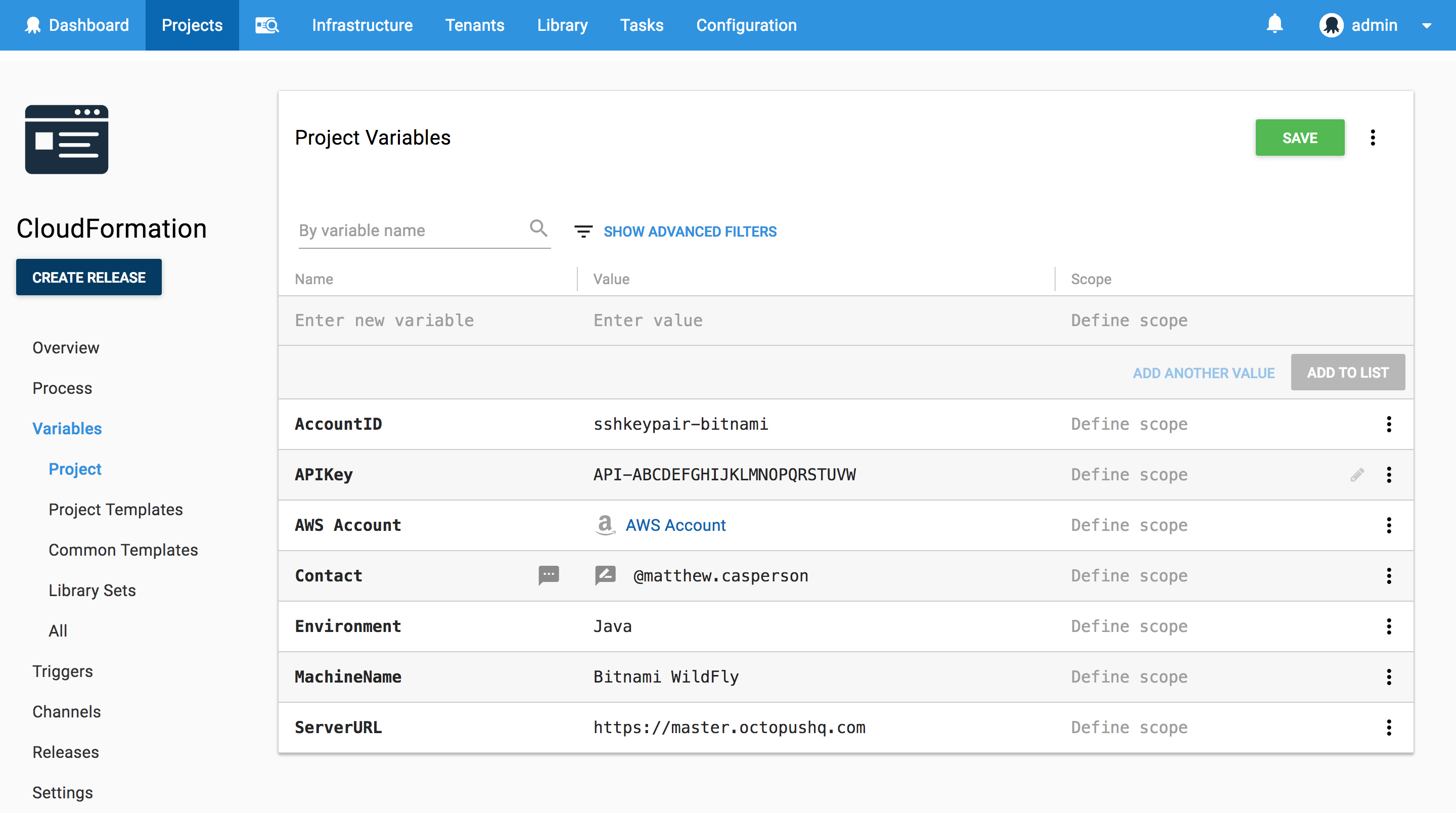Define scope for the Environment variable
This screenshot has height=813, width=1456.
[1129, 626]
